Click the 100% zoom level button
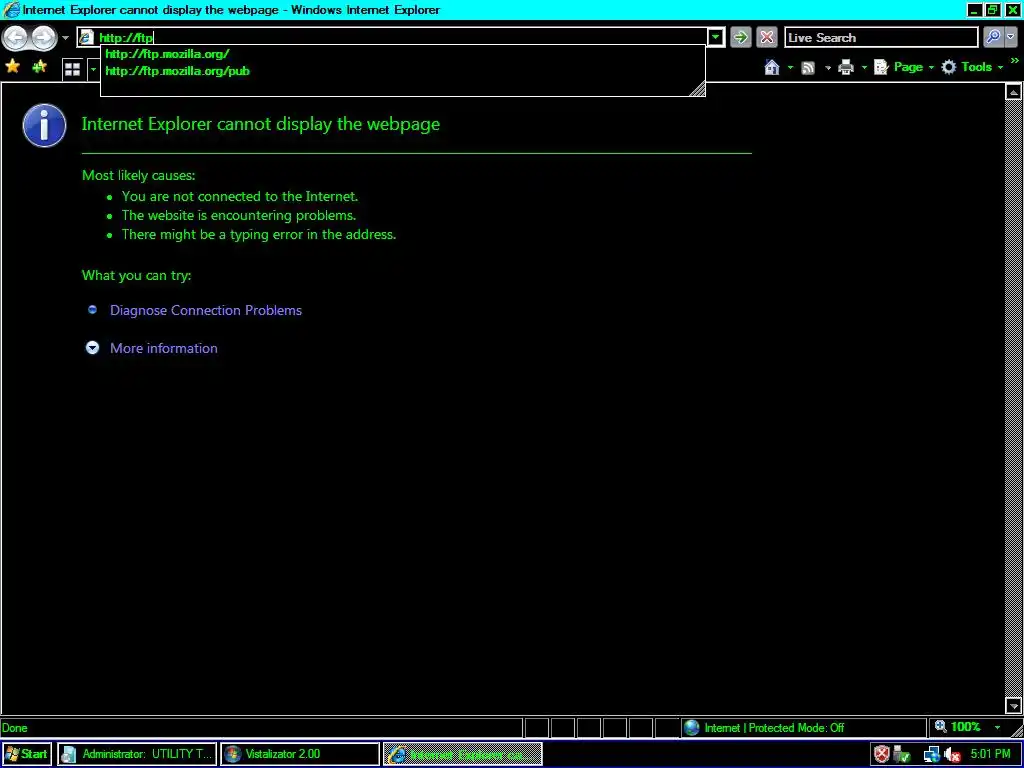Screen dimensions: 1024x768 tap(958, 727)
